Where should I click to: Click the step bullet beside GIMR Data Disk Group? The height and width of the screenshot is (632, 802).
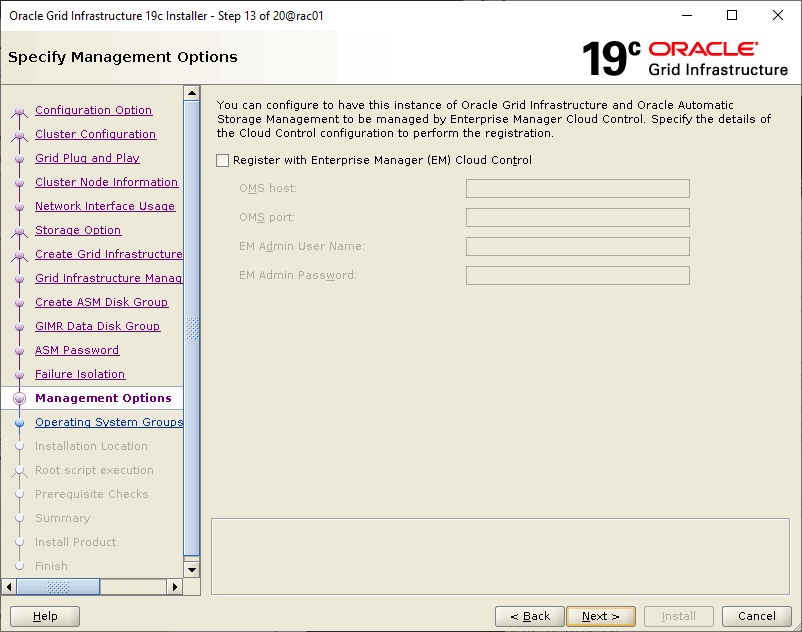(19, 327)
